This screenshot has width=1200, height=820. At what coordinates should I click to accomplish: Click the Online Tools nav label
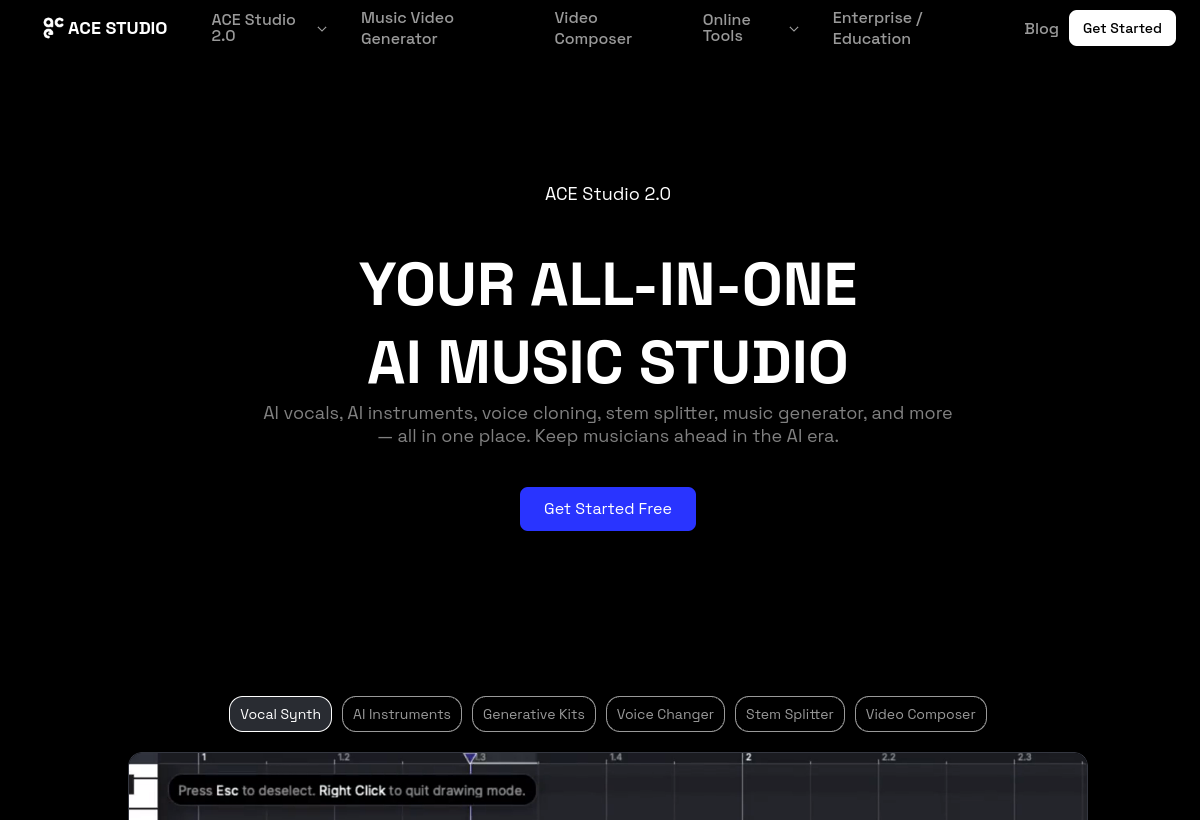point(727,28)
